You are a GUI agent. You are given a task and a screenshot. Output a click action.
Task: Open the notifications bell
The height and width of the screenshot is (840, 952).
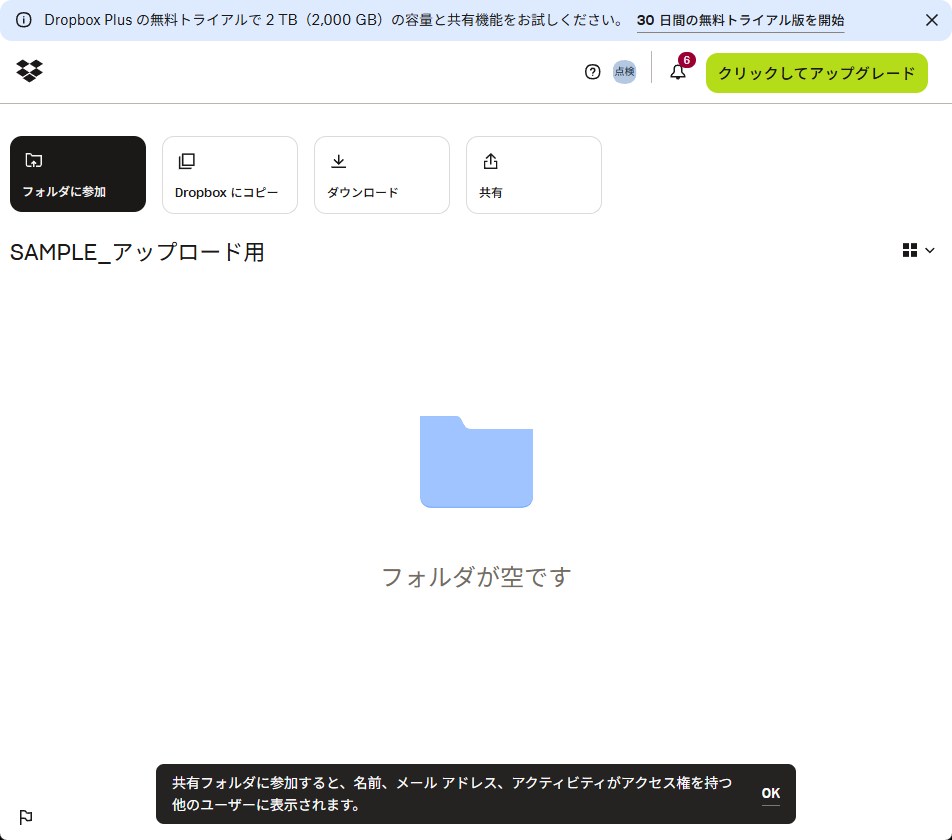(678, 72)
